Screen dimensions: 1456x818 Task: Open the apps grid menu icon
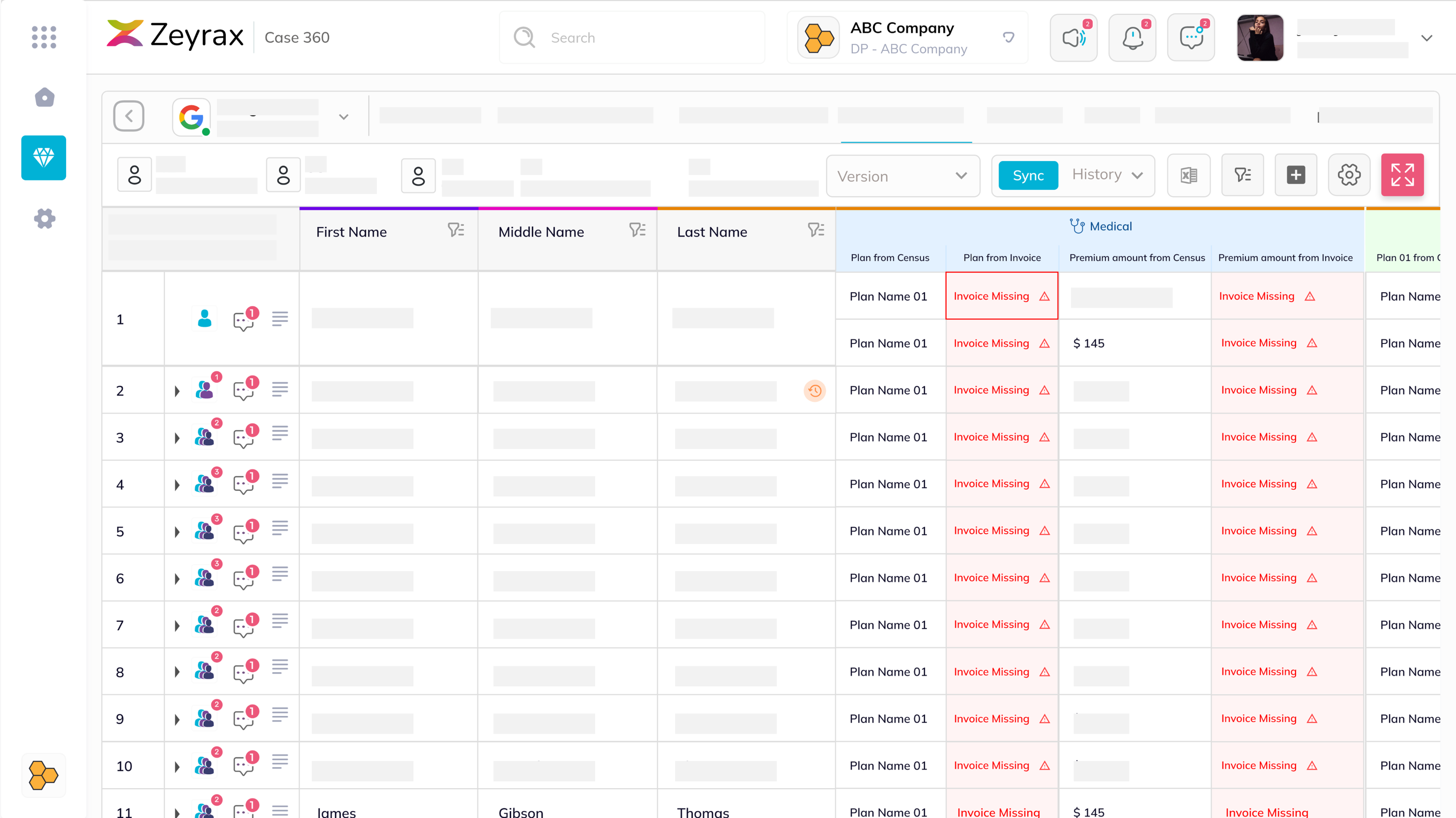pyautogui.click(x=44, y=37)
